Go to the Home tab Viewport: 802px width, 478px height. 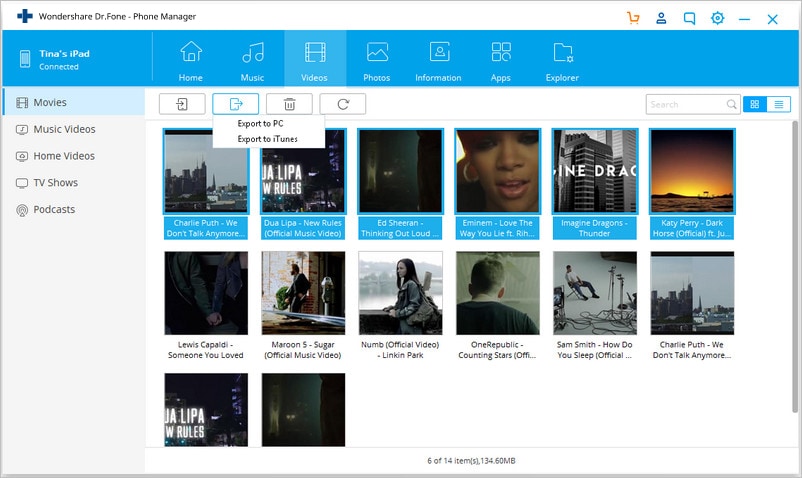(x=191, y=61)
